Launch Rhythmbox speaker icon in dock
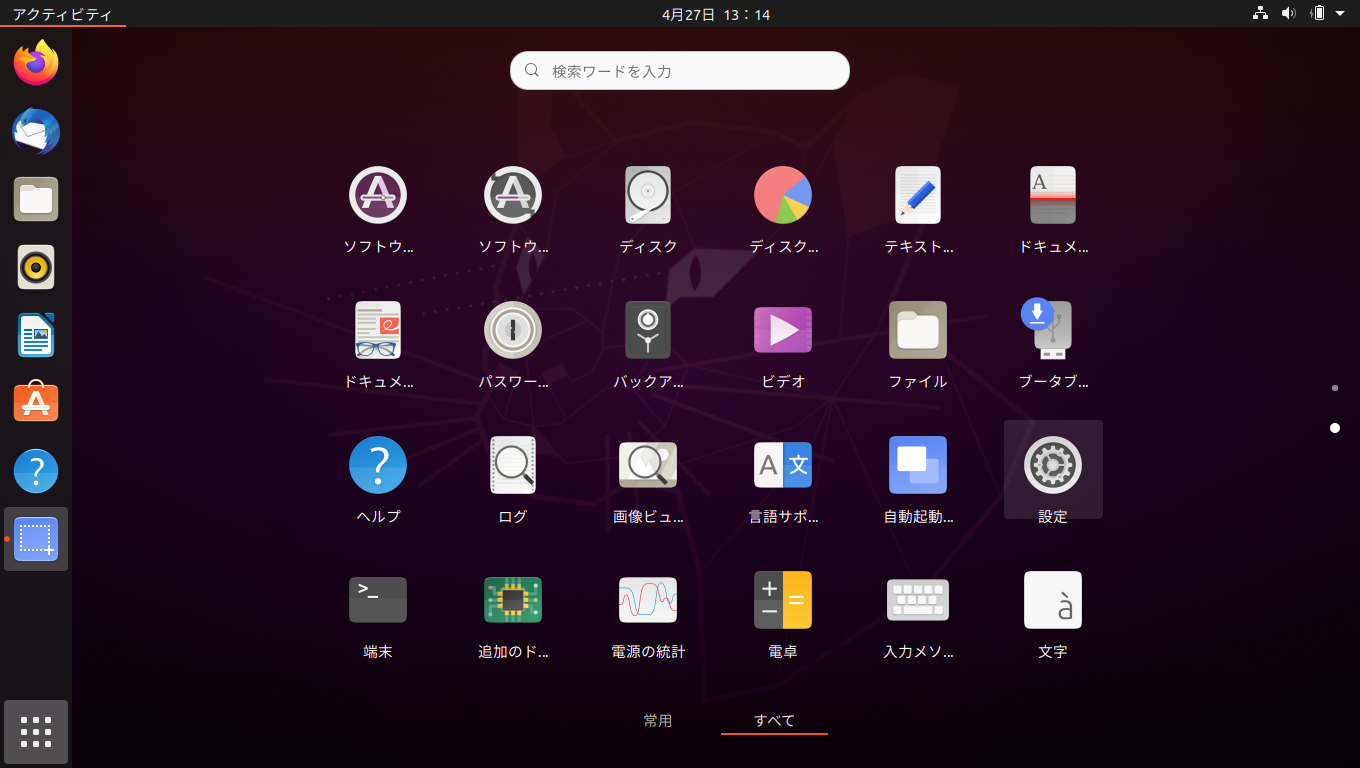 [36, 267]
